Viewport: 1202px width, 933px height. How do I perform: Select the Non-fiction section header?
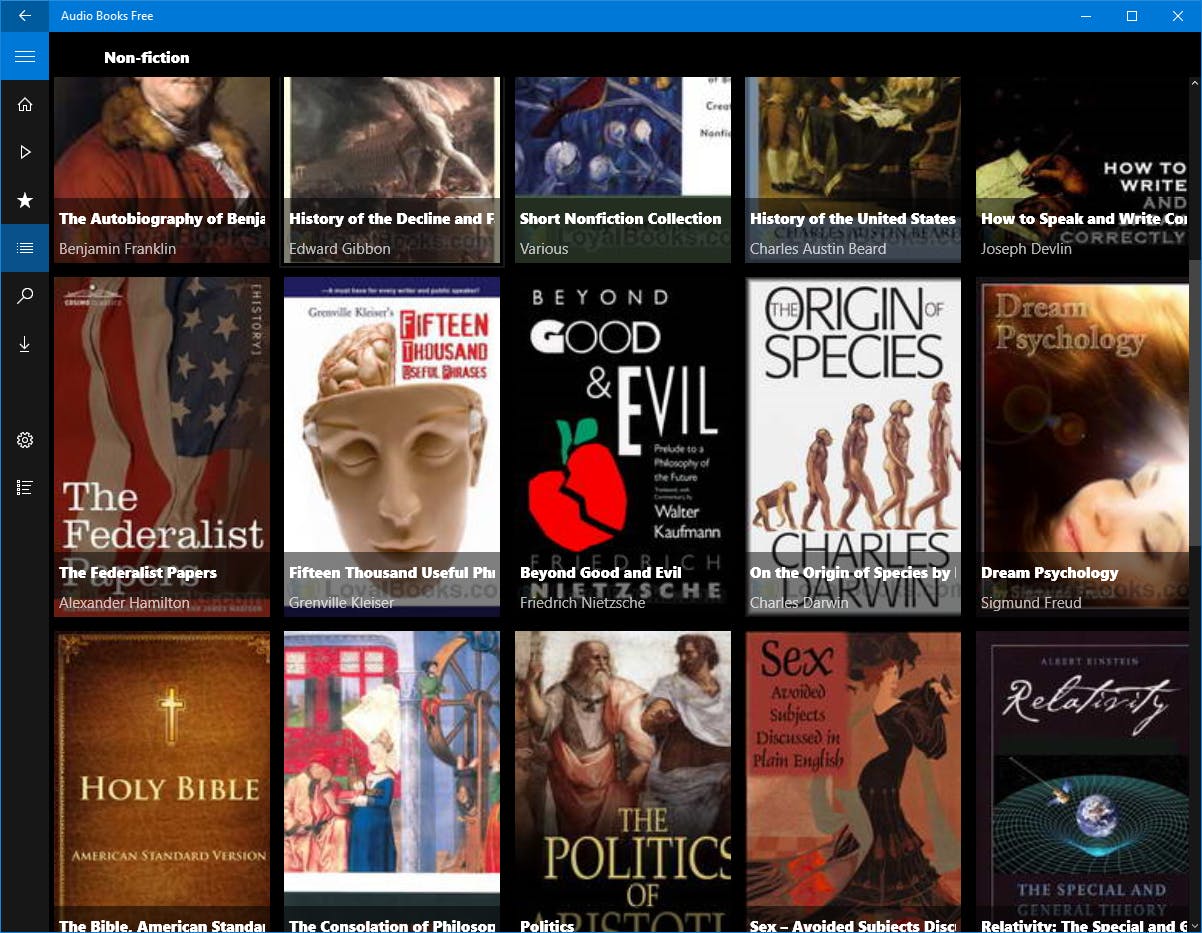tap(146, 57)
